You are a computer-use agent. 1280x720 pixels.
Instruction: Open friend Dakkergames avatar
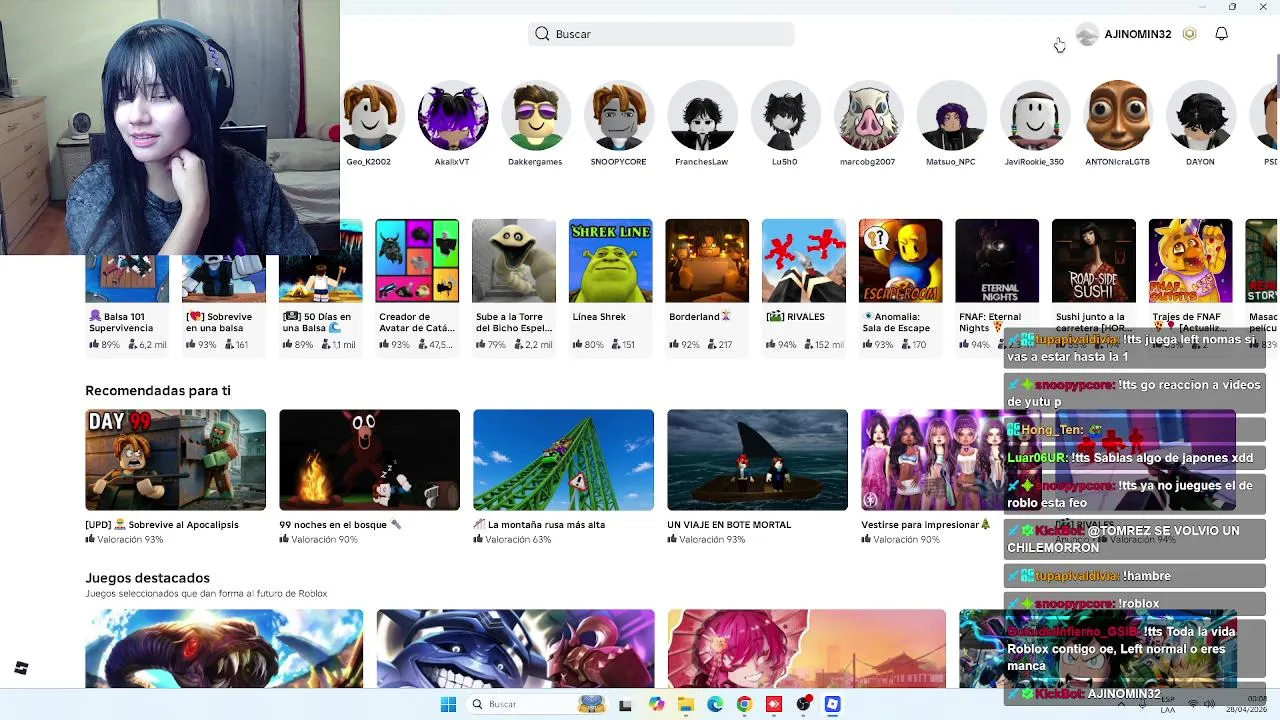tap(535, 115)
